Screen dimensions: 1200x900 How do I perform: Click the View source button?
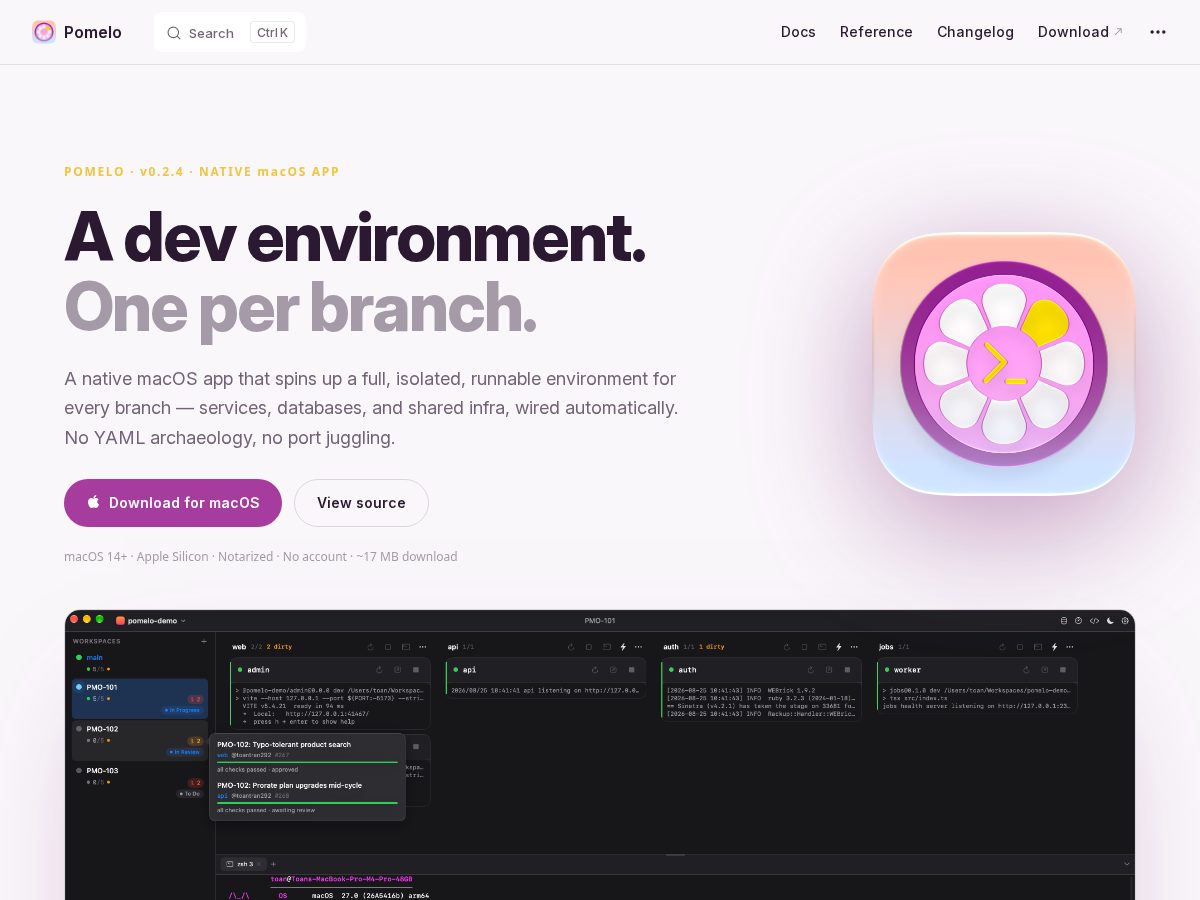[x=361, y=503]
